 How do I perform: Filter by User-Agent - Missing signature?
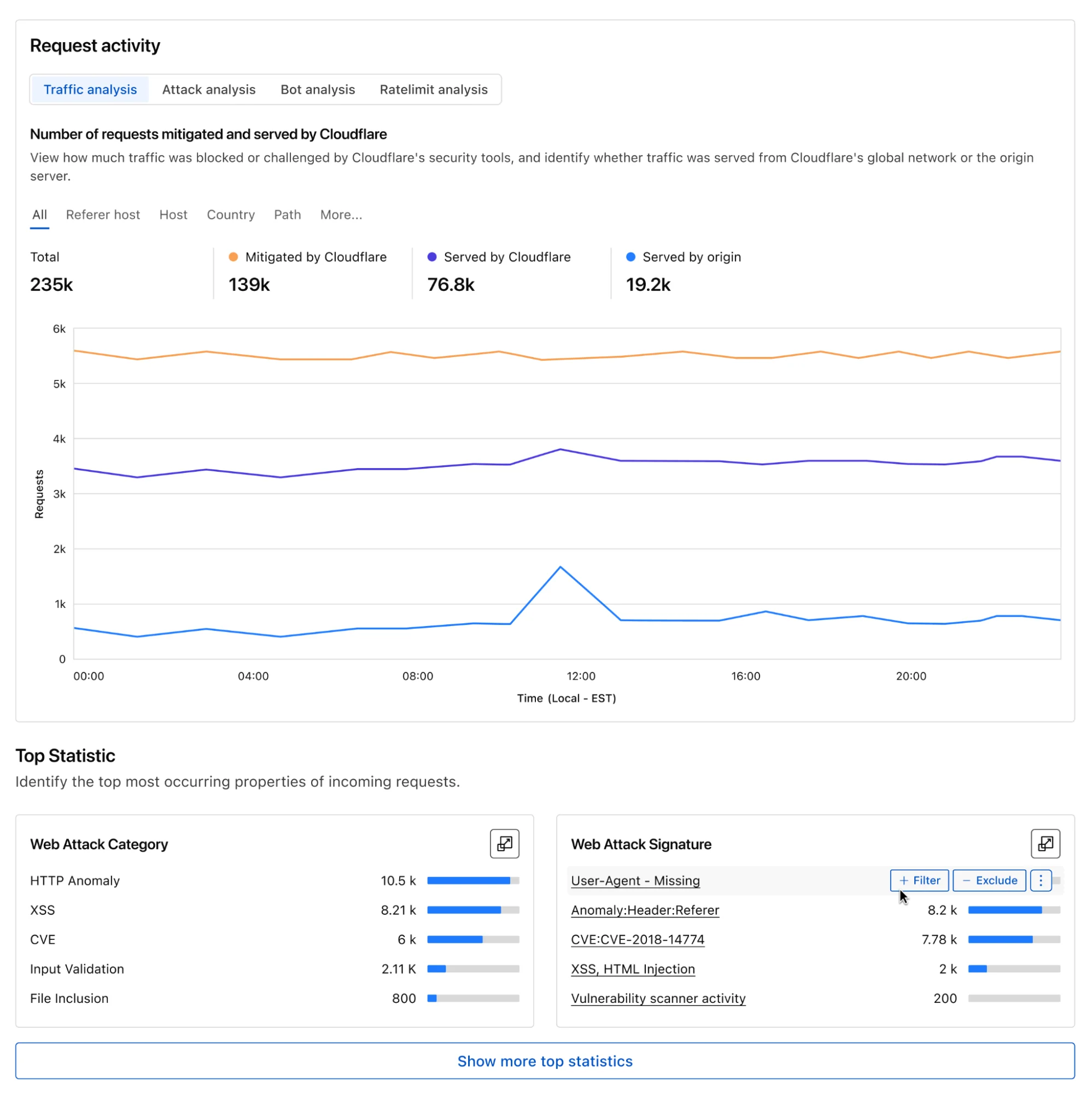click(919, 880)
